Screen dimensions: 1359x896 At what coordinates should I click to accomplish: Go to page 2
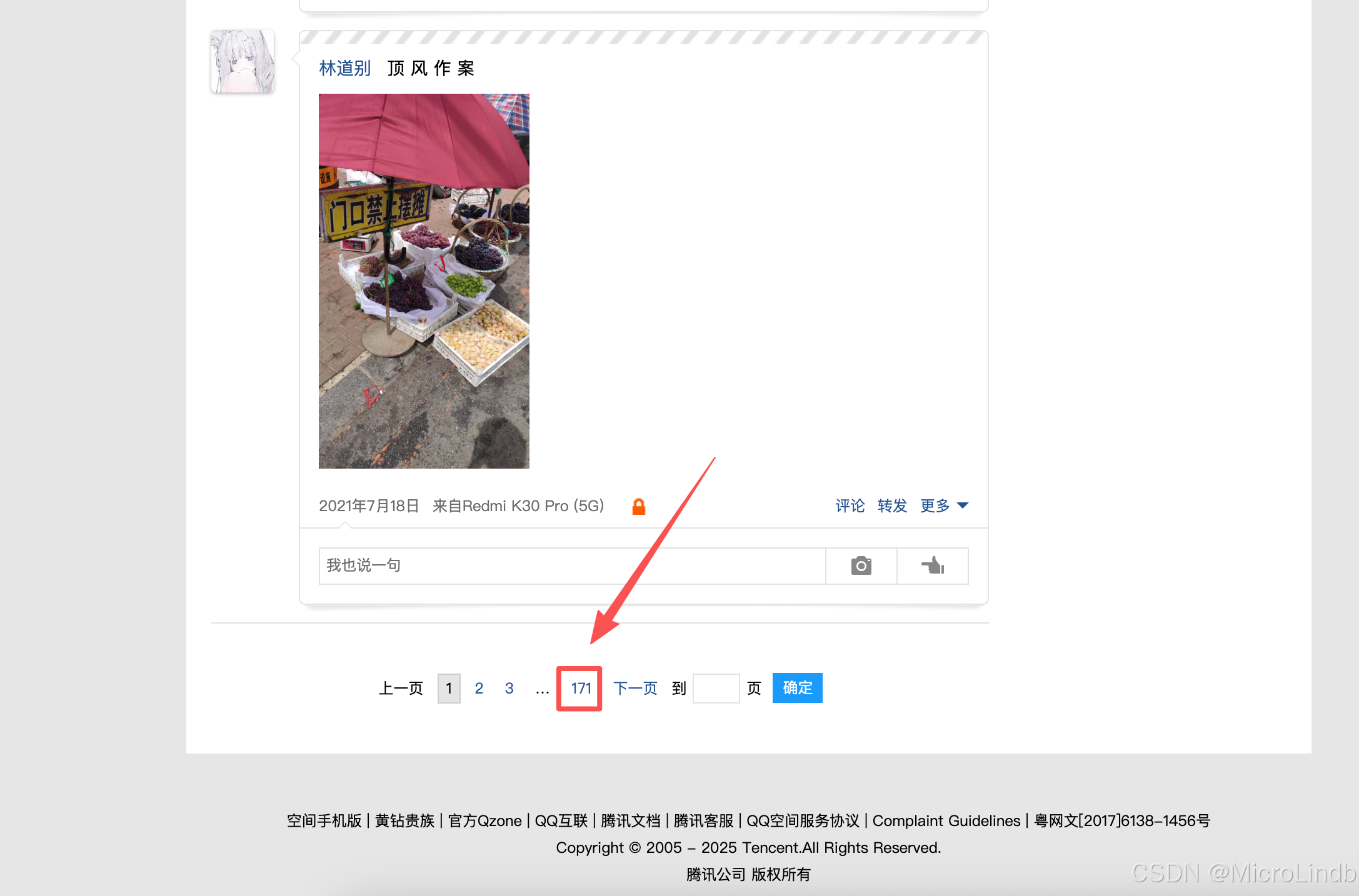tap(479, 689)
